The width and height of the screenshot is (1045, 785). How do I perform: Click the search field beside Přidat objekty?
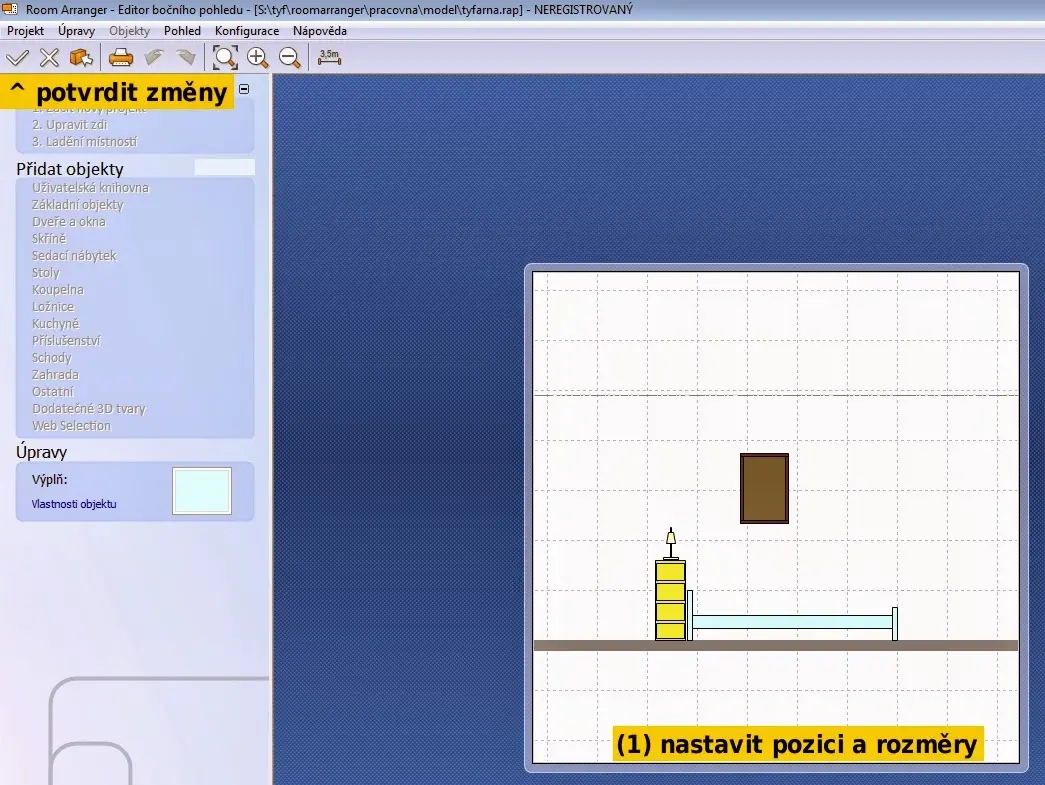click(x=225, y=167)
